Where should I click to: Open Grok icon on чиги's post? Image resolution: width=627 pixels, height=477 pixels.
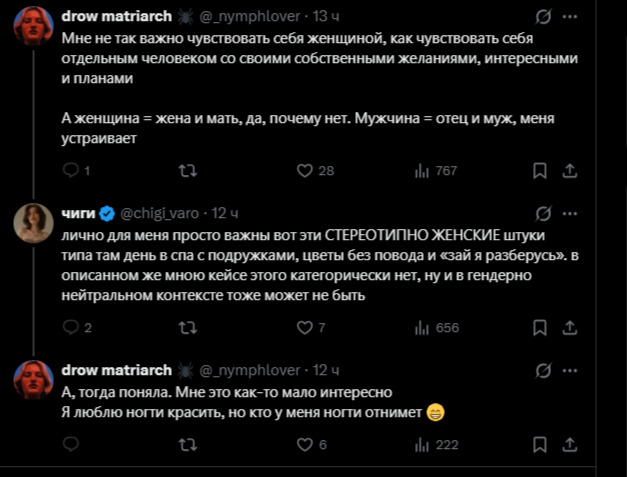tap(543, 213)
